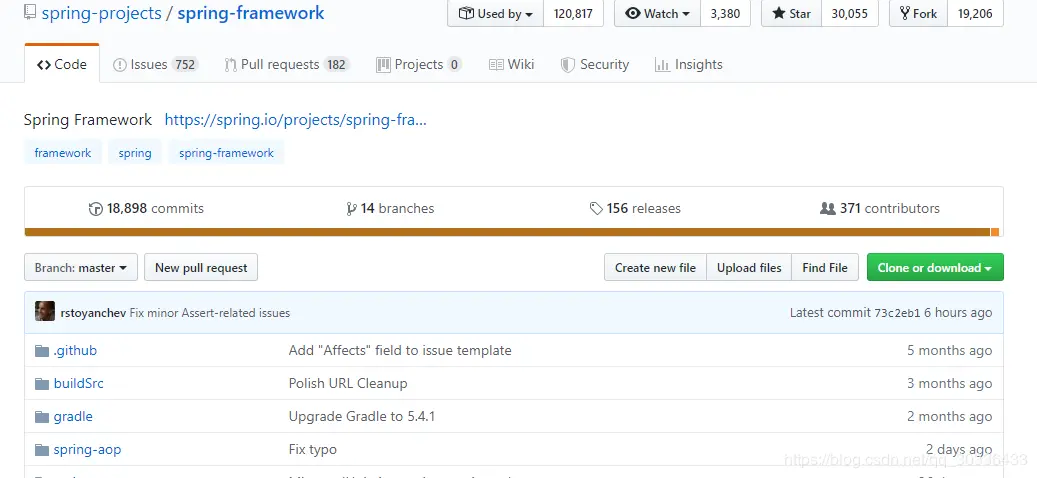Click the Issues tab's exclamation-circle icon
The width and height of the screenshot is (1037, 478).
click(x=120, y=65)
